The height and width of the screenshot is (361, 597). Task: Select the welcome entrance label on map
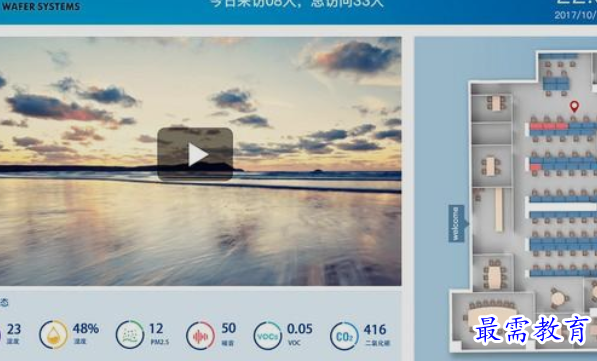pos(457,223)
